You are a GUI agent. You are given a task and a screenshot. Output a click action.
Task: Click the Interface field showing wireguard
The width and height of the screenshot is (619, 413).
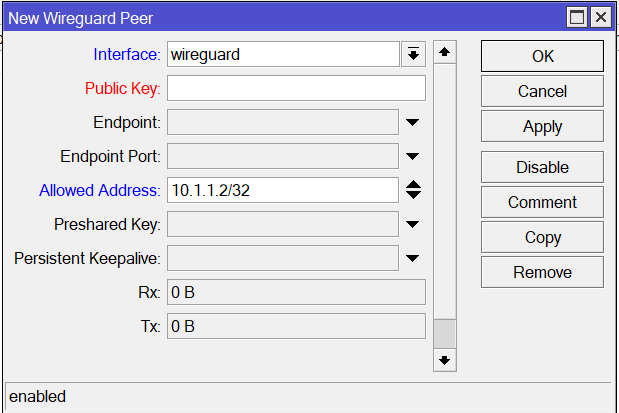click(283, 54)
